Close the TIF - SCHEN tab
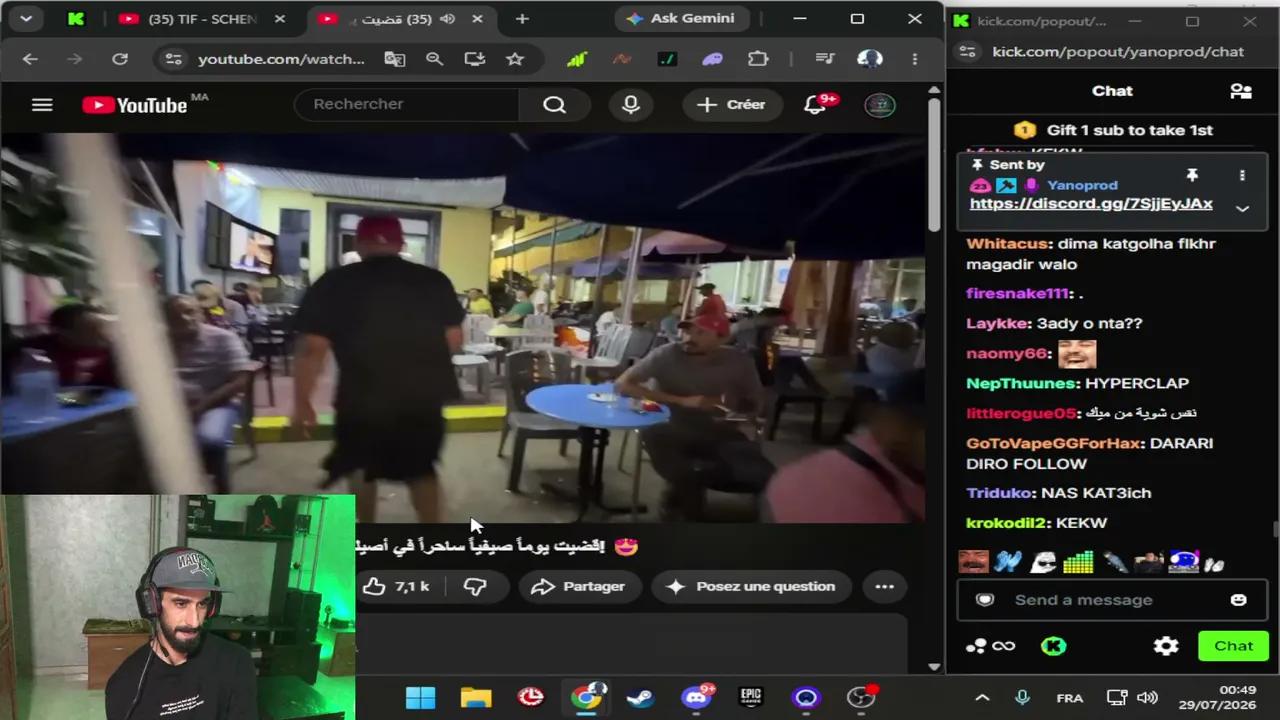The height and width of the screenshot is (720, 1280). [279, 19]
